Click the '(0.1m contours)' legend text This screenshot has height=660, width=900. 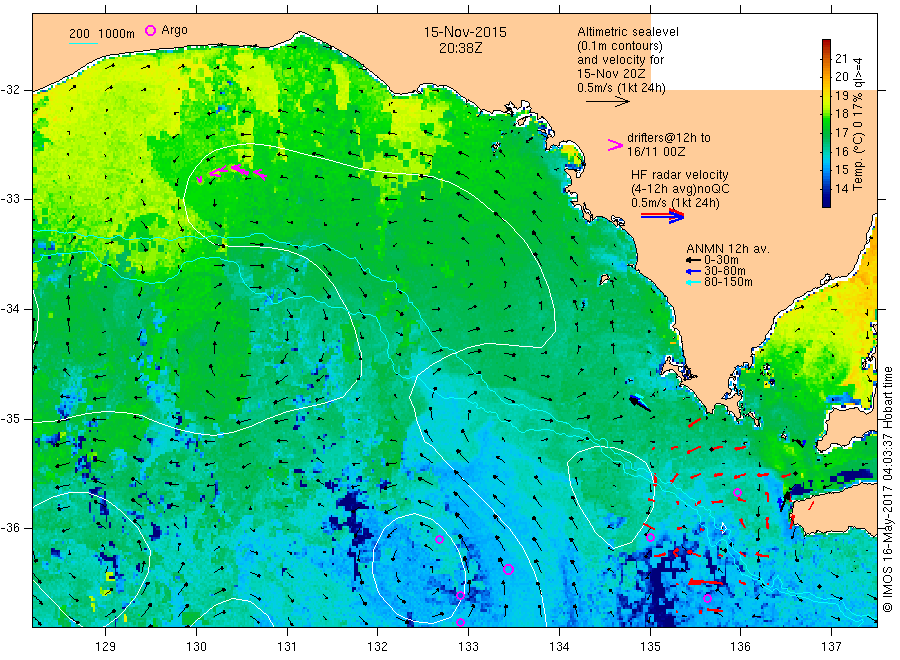coord(619,46)
